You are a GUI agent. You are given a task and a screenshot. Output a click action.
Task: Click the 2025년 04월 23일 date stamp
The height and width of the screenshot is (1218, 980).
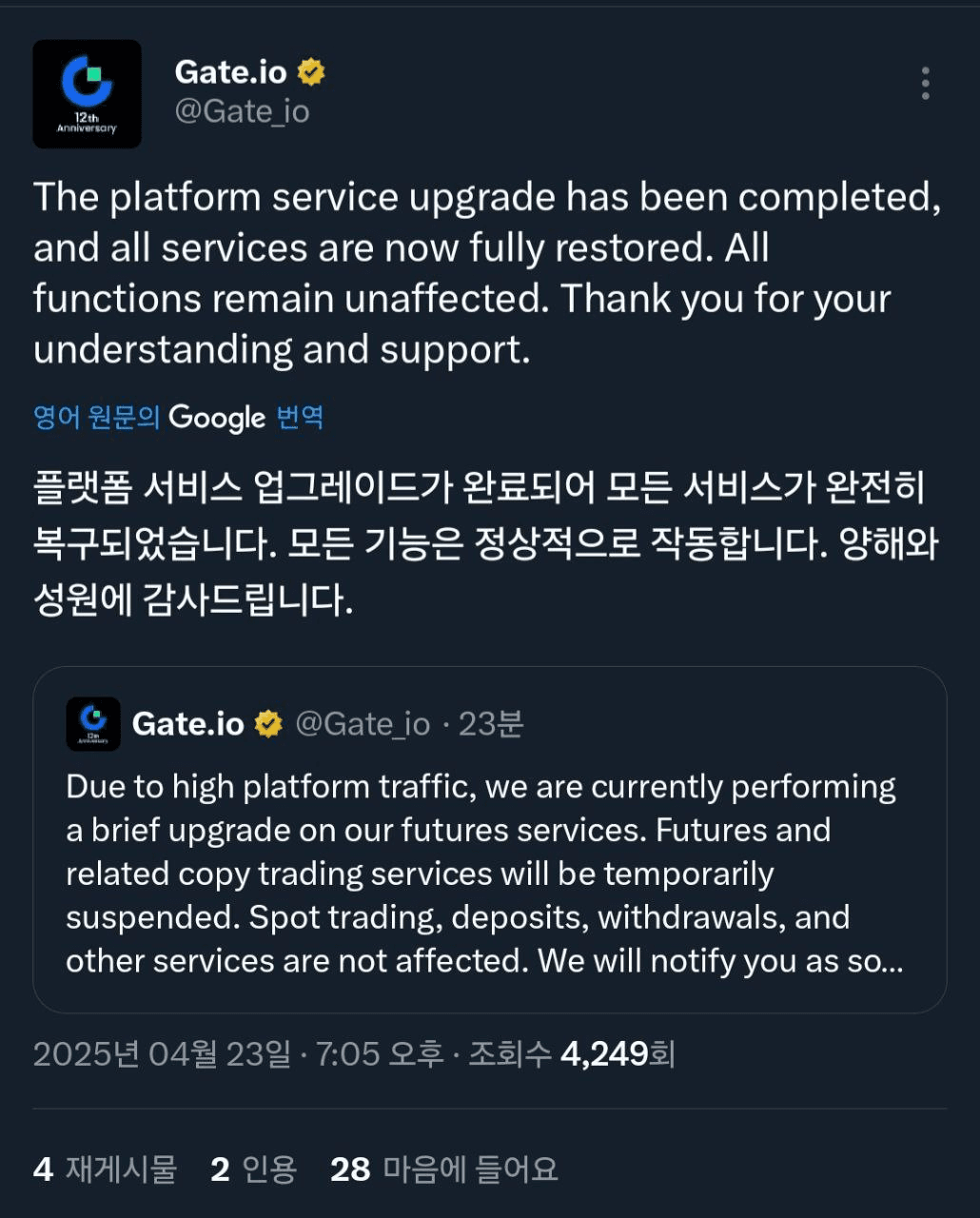(162, 1054)
